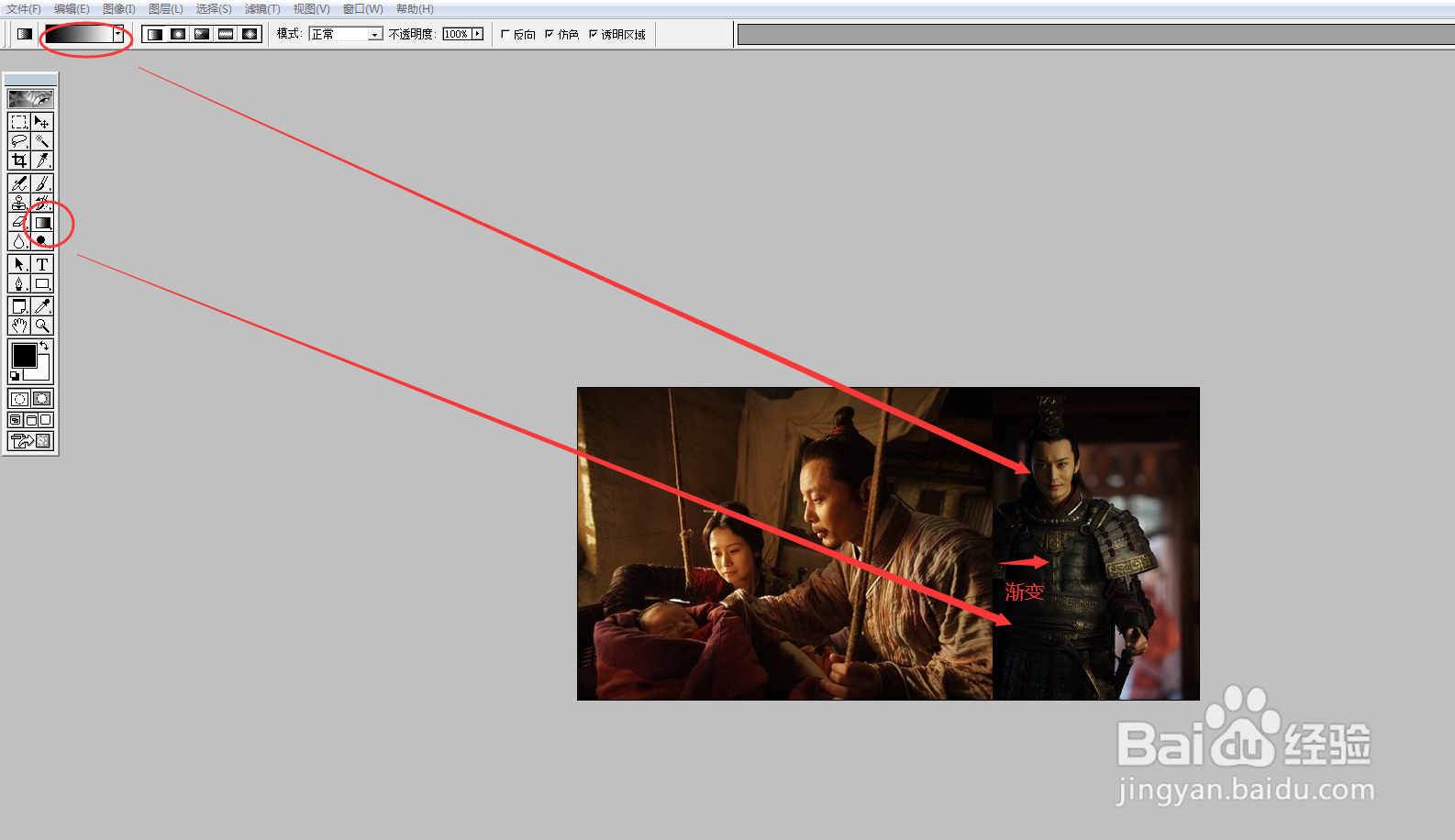Open the 窗口(W) menu
Image resolution: width=1455 pixels, height=840 pixels.
point(363,9)
